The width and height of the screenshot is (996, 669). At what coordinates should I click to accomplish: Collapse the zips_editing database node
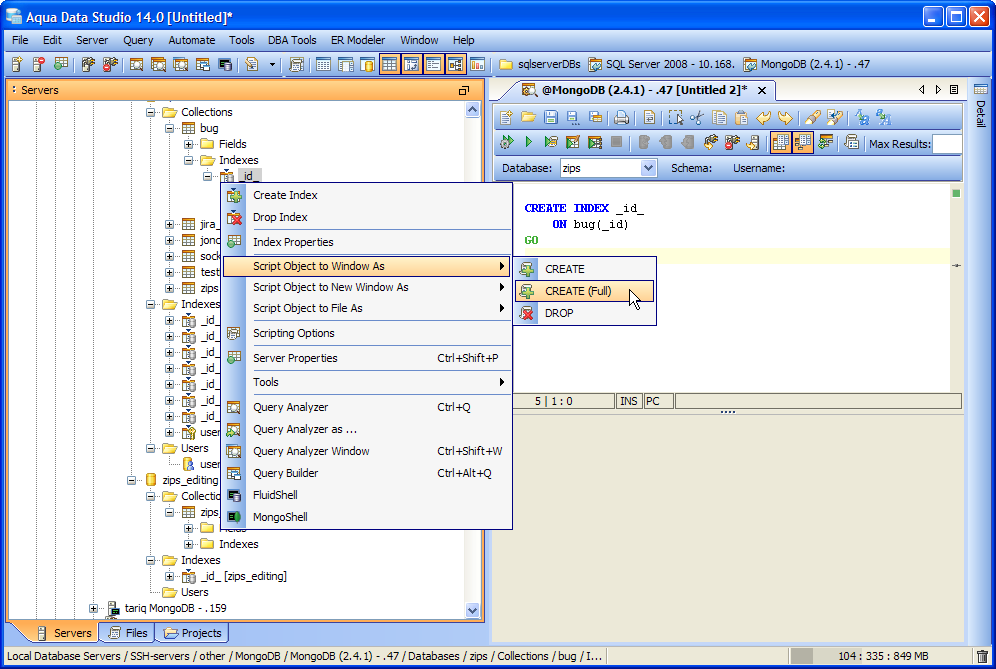click(x=131, y=480)
